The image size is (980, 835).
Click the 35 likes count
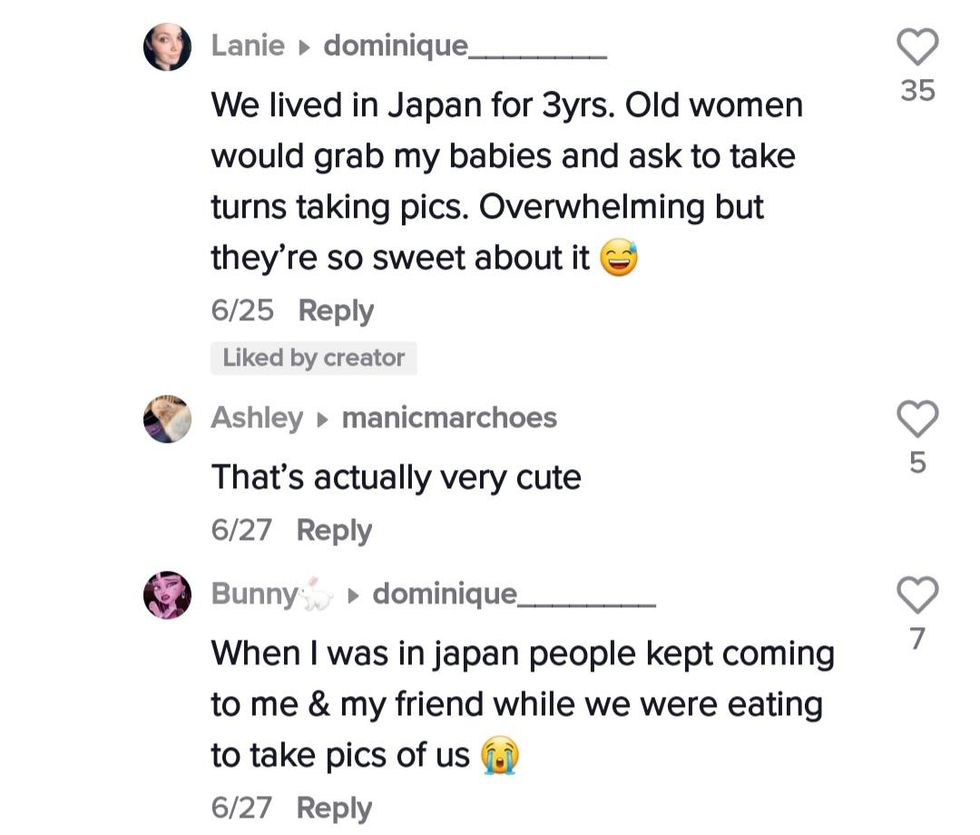click(x=917, y=91)
